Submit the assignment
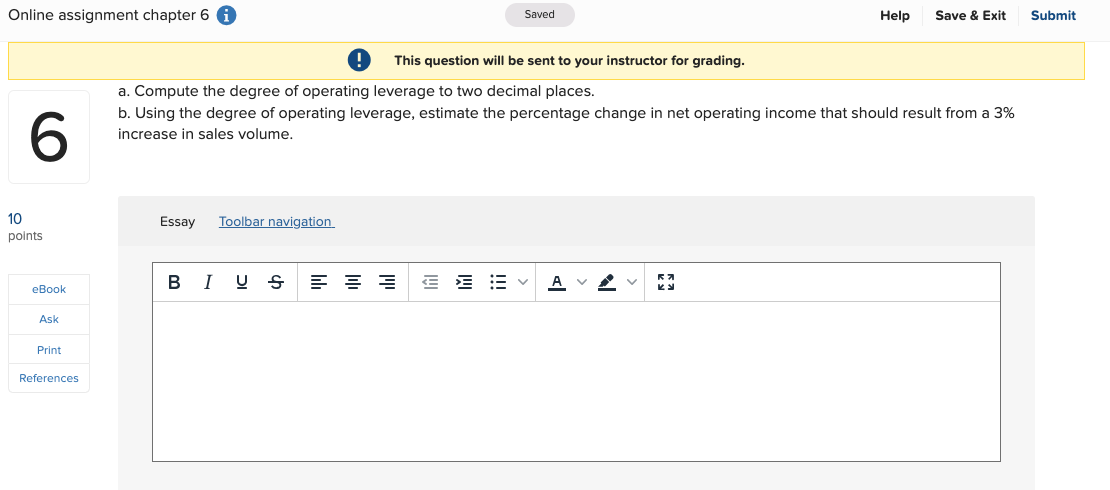 coord(1053,16)
